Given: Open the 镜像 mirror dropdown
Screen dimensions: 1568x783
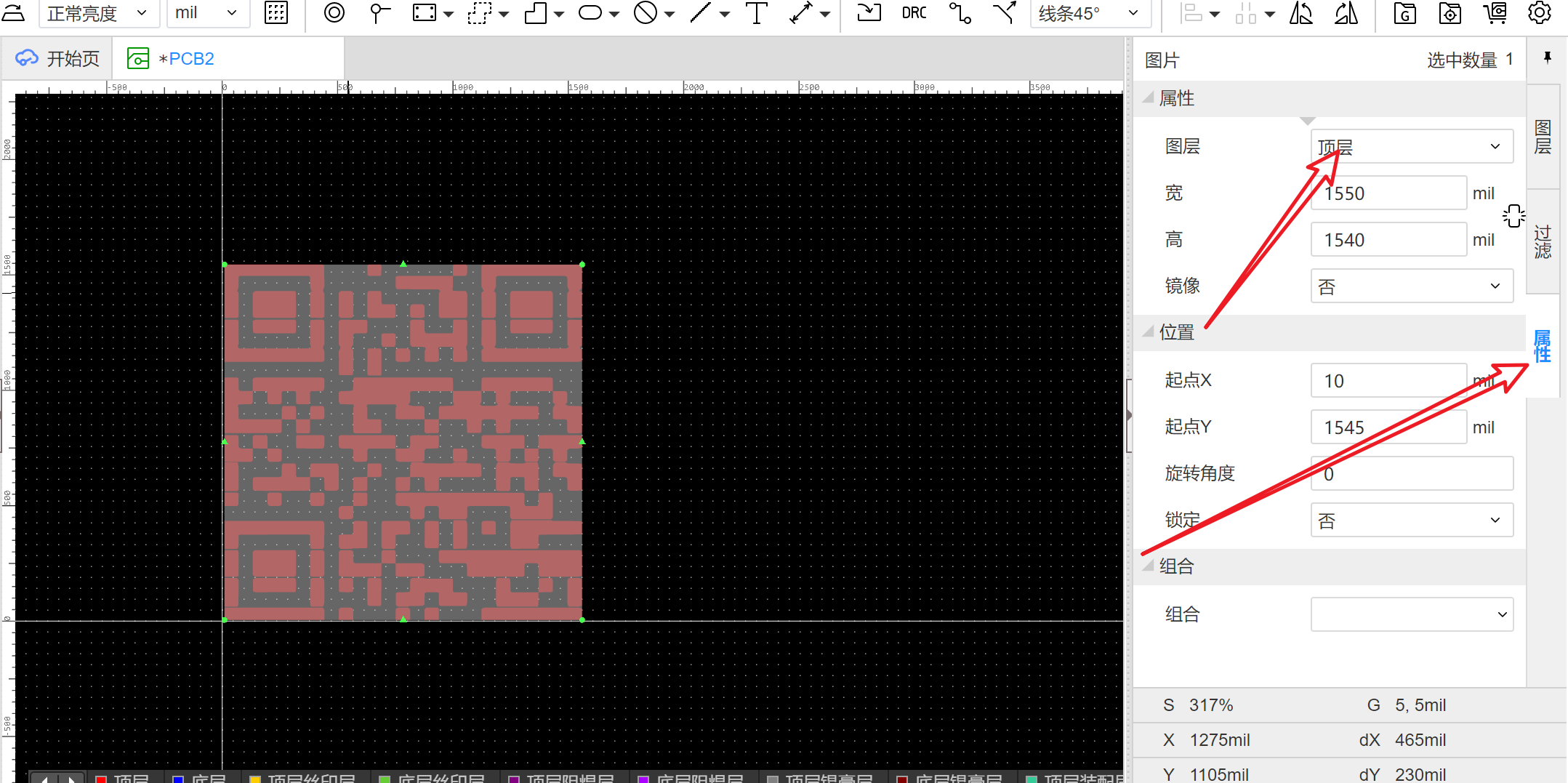Looking at the screenshot, I should click(1412, 286).
